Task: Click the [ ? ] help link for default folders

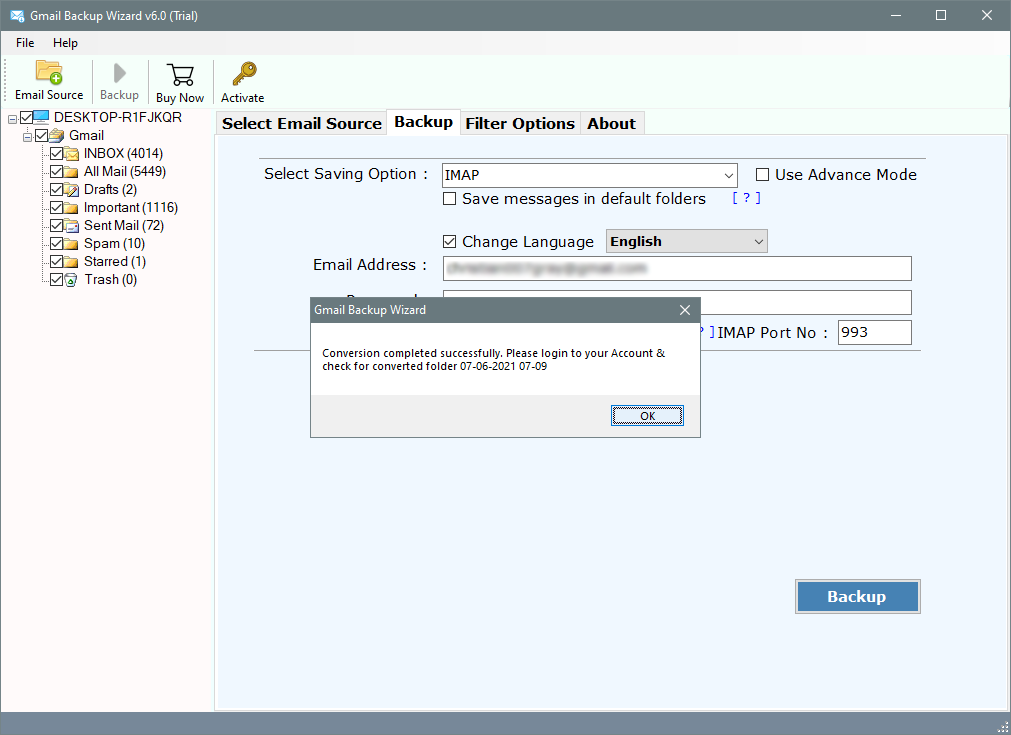Action: pyautogui.click(x=746, y=198)
